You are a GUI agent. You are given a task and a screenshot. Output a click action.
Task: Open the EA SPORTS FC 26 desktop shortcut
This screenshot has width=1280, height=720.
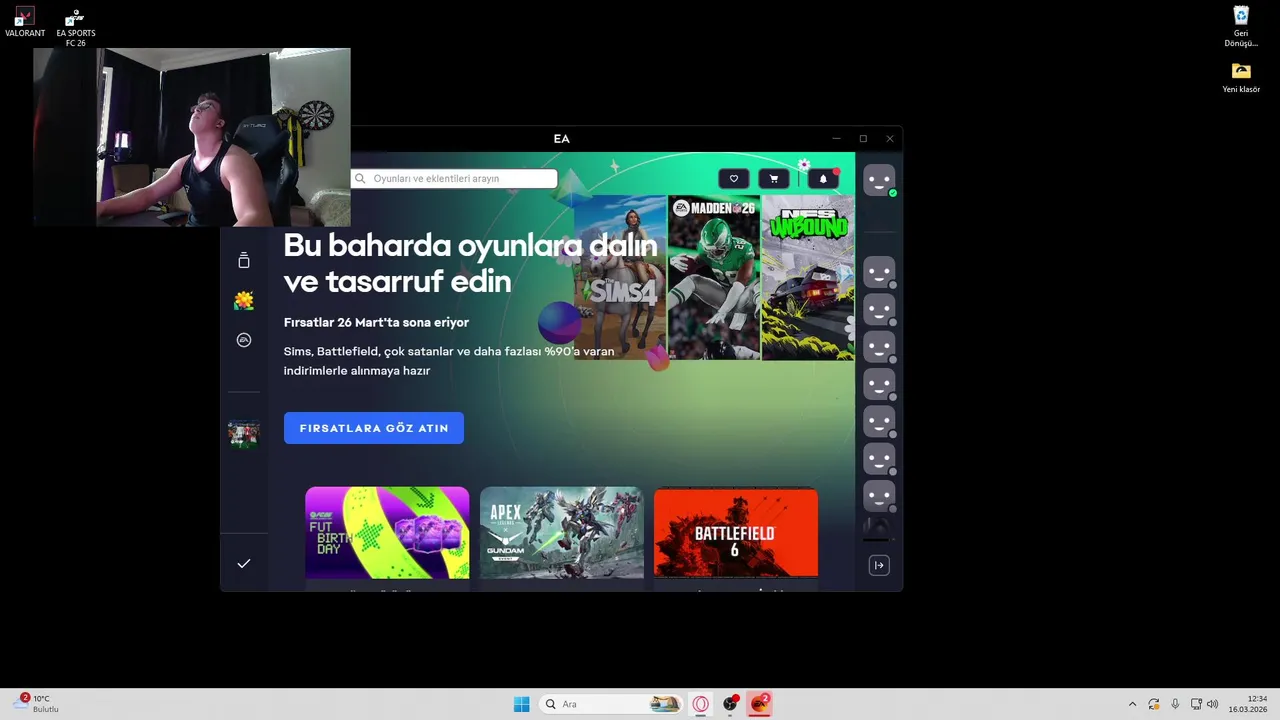tap(76, 27)
